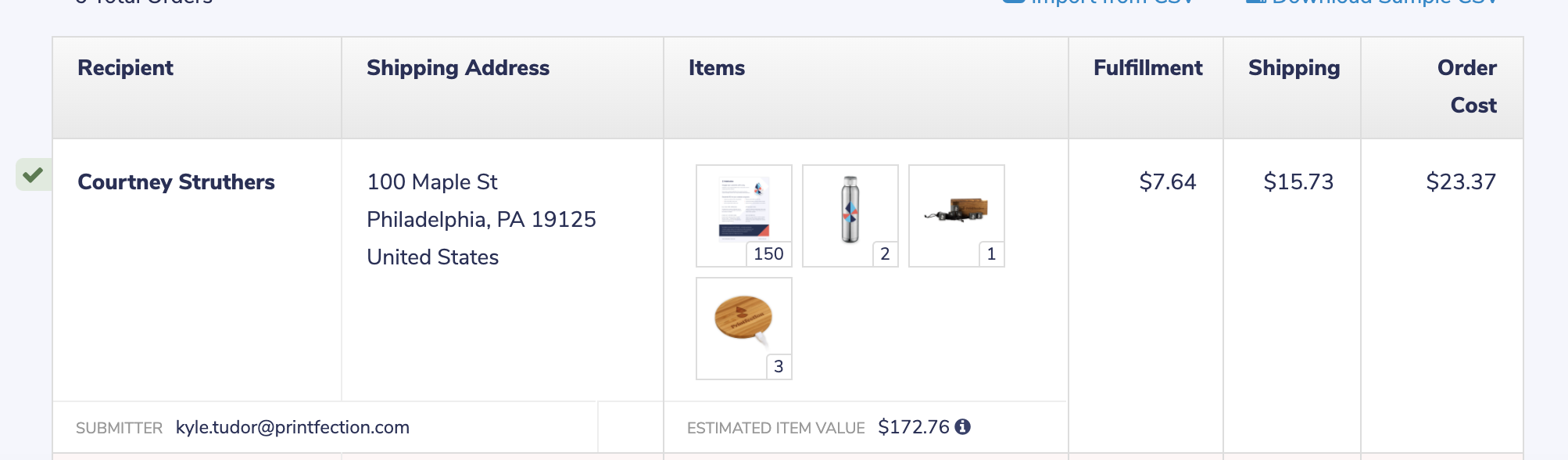Open the wooden box gadget thumbnail

pos(956,209)
